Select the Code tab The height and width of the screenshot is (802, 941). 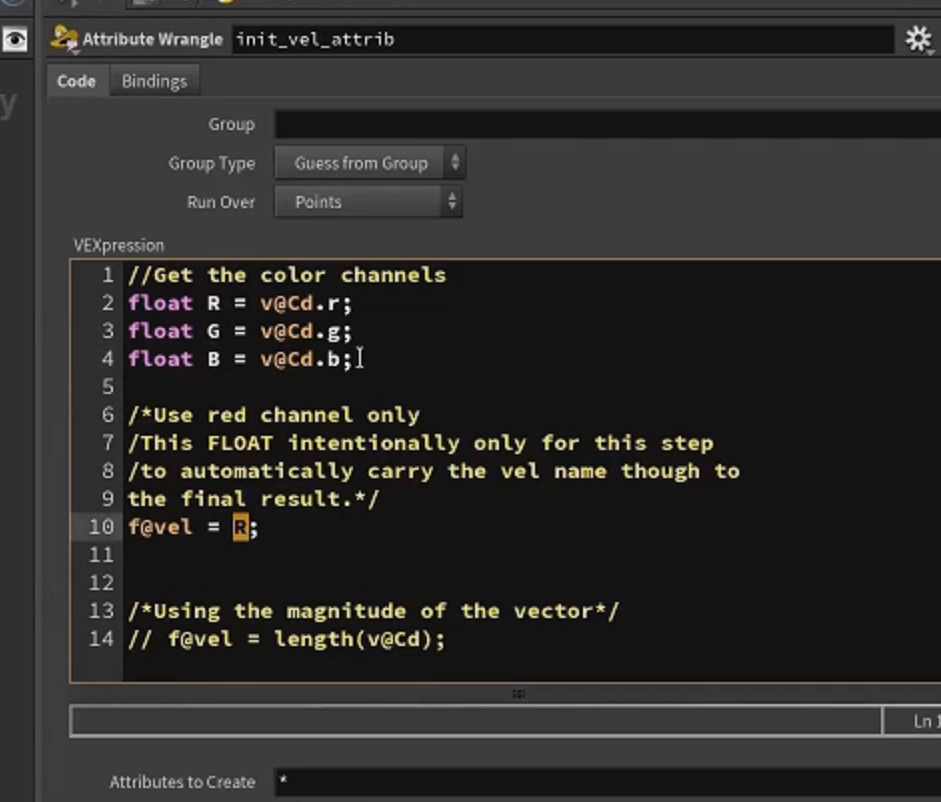[x=76, y=81]
